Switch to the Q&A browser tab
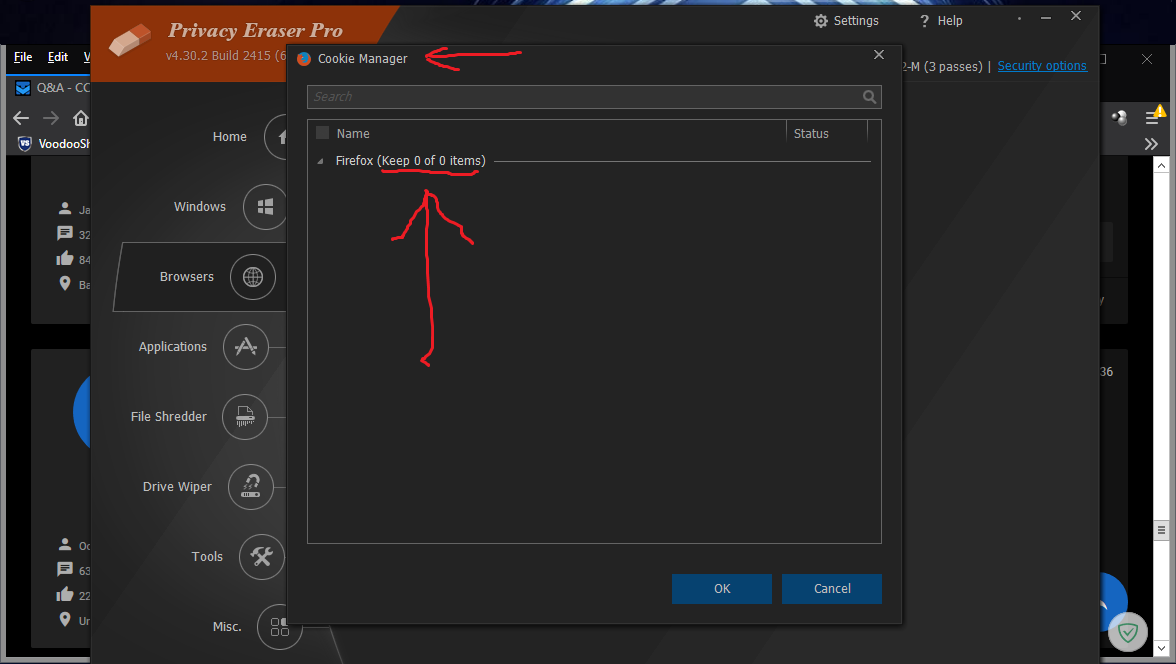The image size is (1176, 664). click(x=52, y=88)
